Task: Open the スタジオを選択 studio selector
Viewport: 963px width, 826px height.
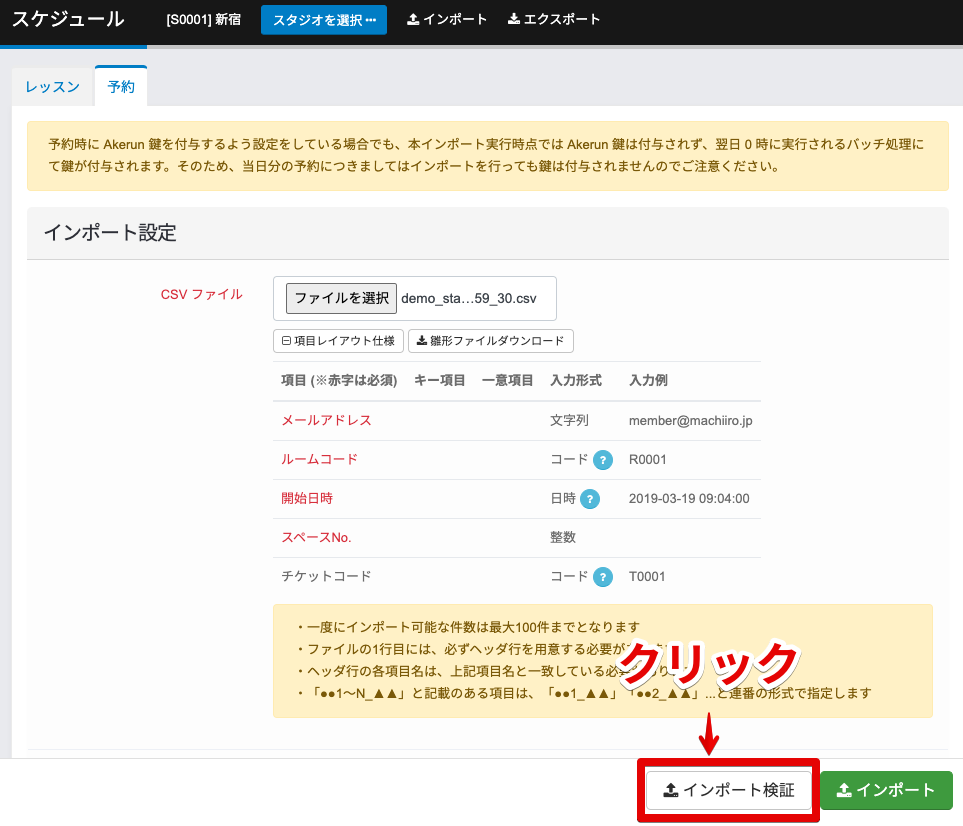Action: tap(323, 19)
